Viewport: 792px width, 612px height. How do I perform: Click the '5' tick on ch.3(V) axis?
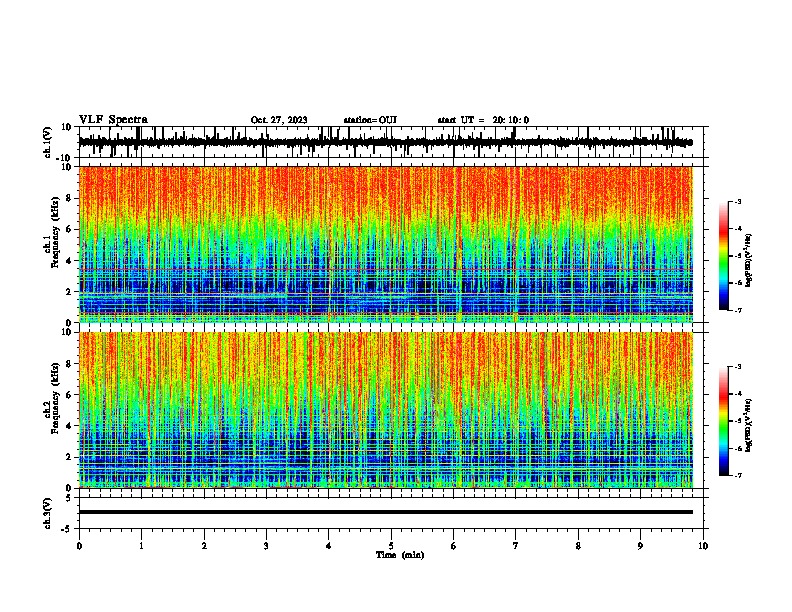(x=69, y=498)
